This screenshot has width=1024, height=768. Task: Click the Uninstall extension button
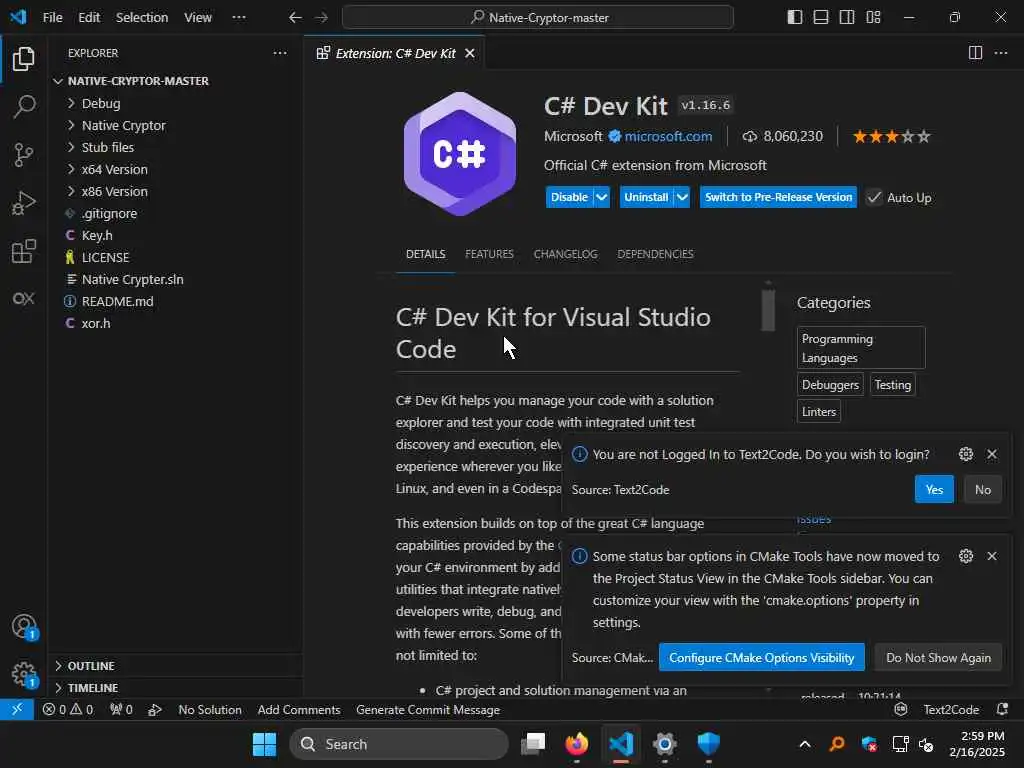[646, 197]
